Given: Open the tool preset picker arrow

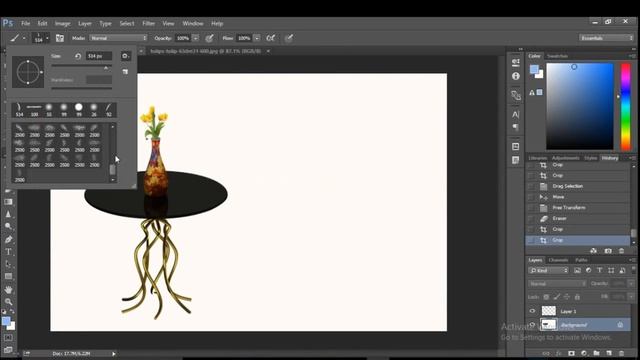Looking at the screenshot, I should tap(24, 38).
